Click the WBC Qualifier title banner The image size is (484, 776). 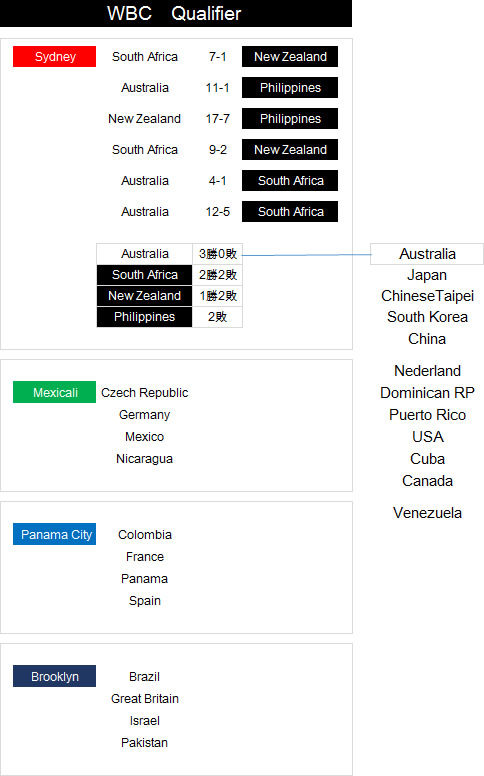coord(176,13)
